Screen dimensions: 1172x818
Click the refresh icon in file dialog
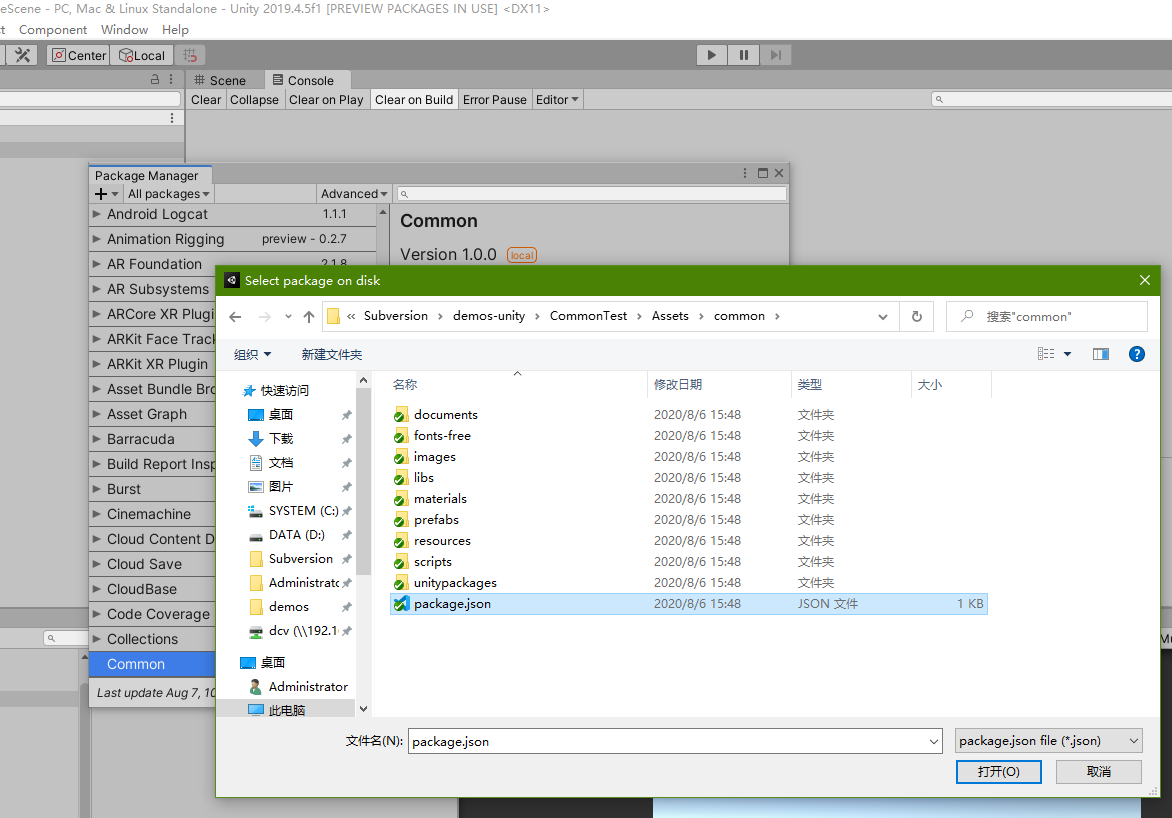(916, 315)
